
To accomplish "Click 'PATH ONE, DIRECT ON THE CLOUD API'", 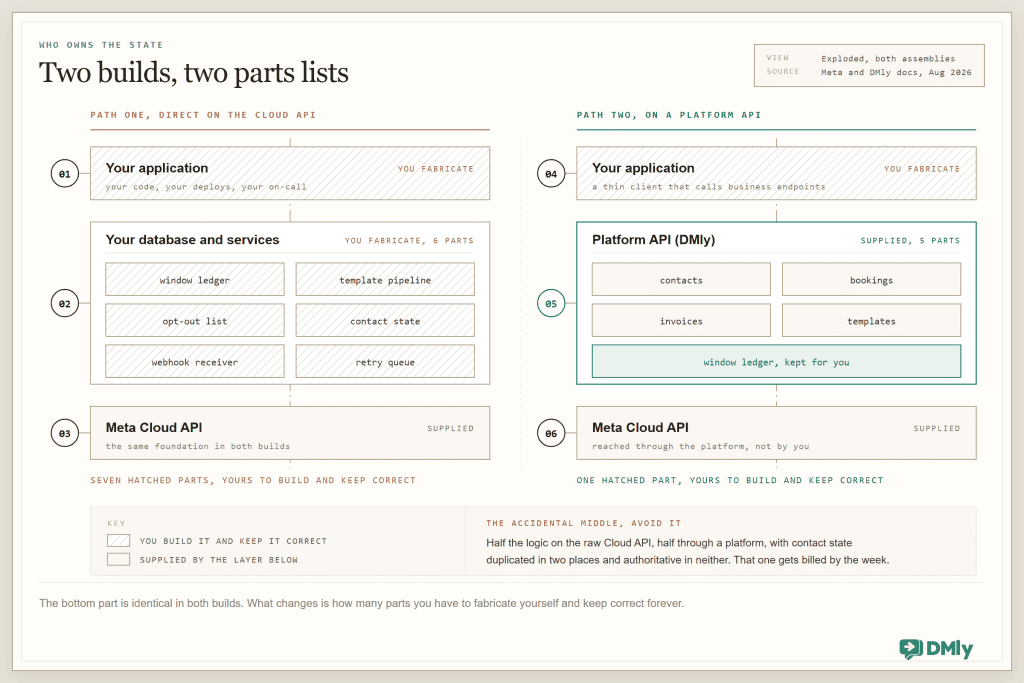I will tap(203, 115).
